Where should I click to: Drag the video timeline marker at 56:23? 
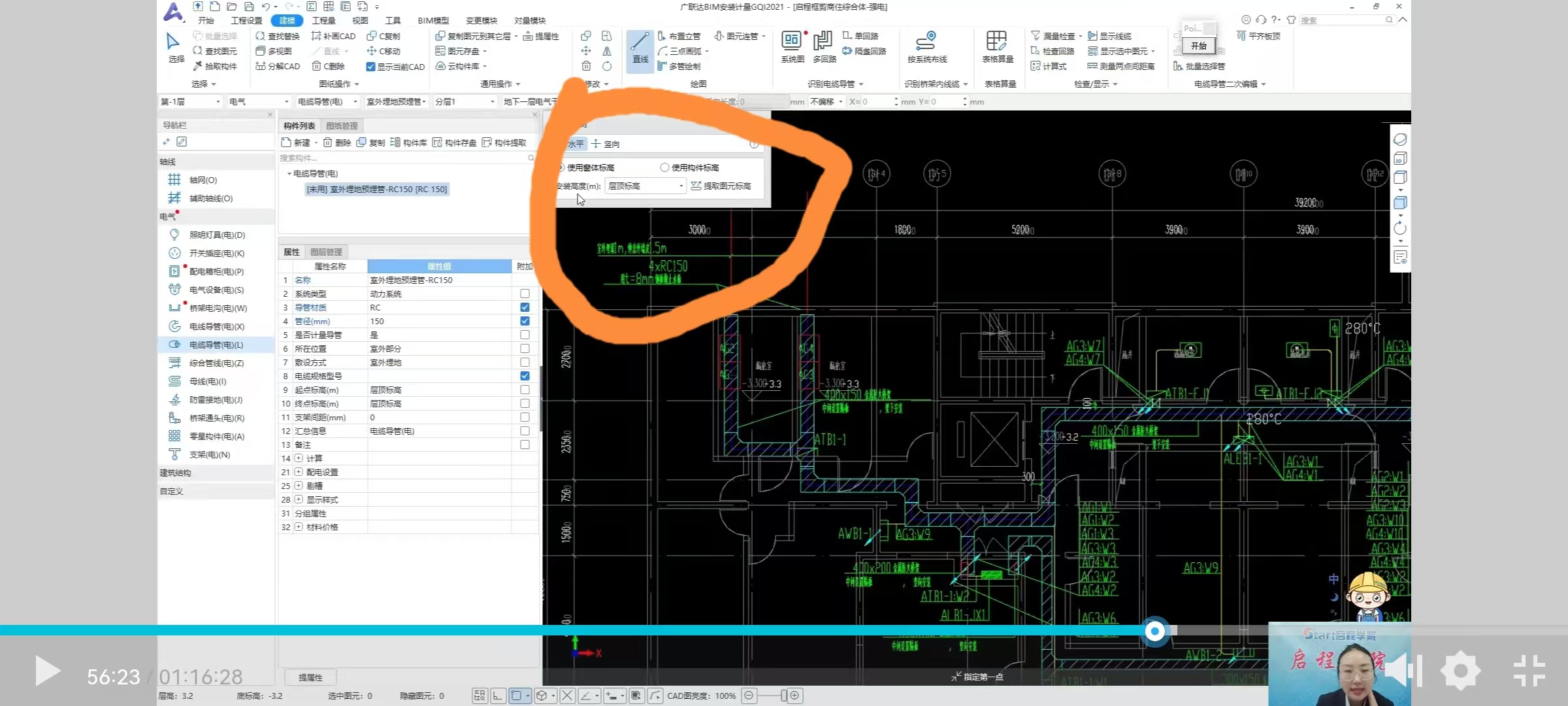[1155, 631]
